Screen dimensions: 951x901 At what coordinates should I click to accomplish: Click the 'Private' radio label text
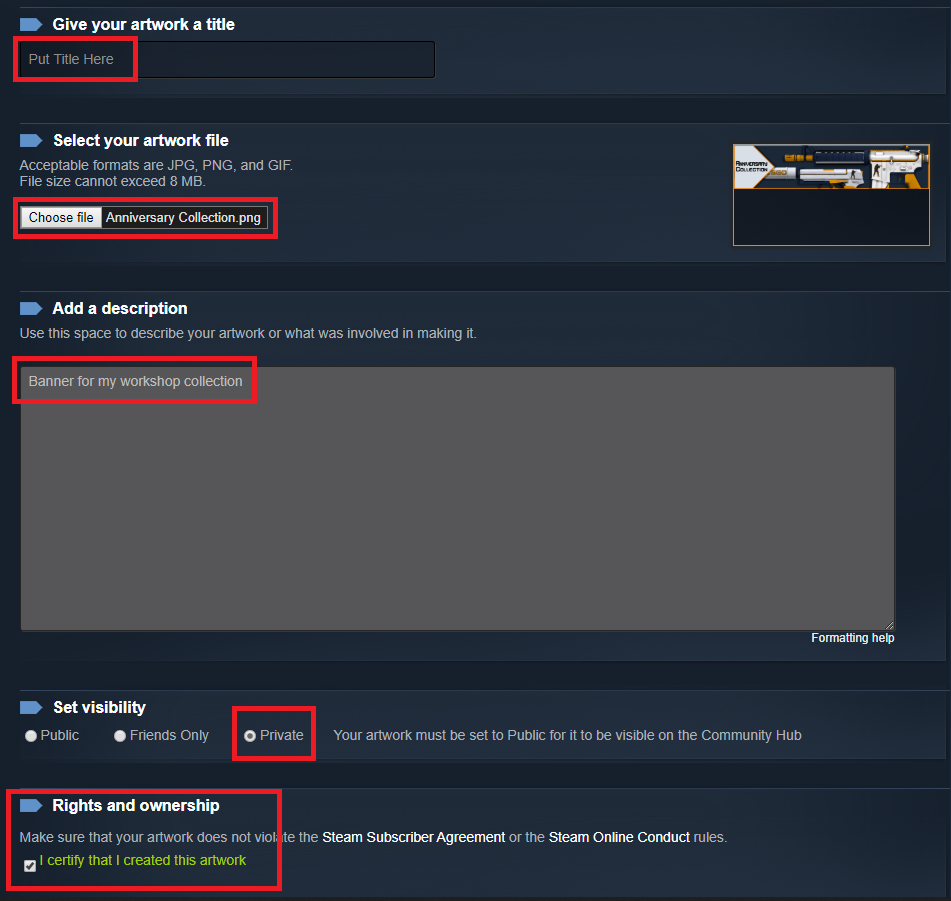click(x=281, y=735)
